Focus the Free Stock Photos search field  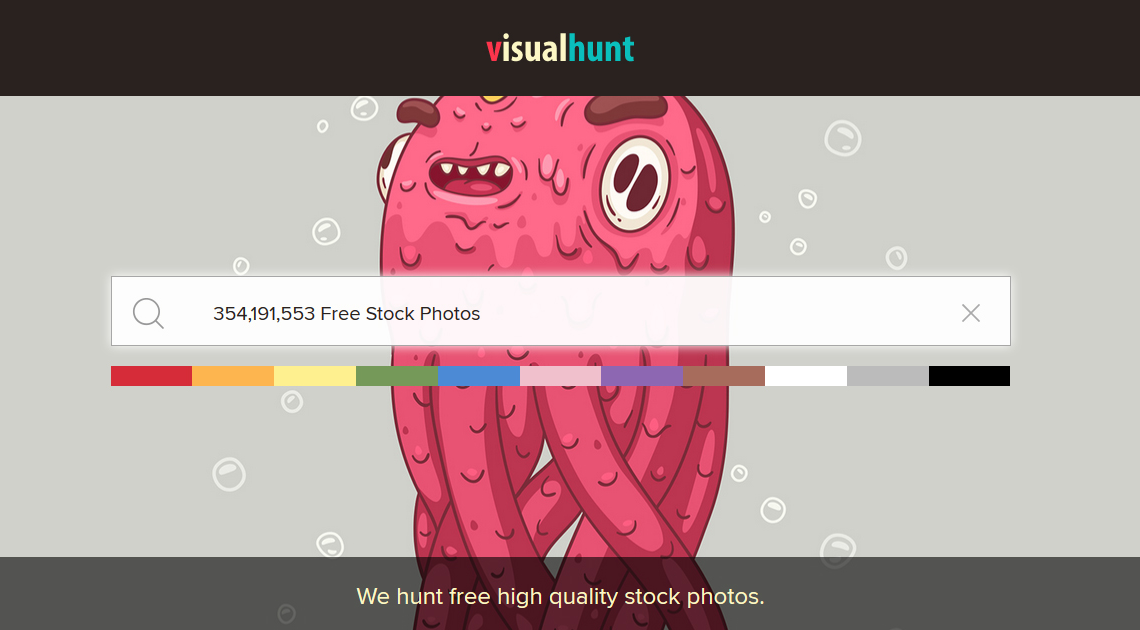pos(561,311)
